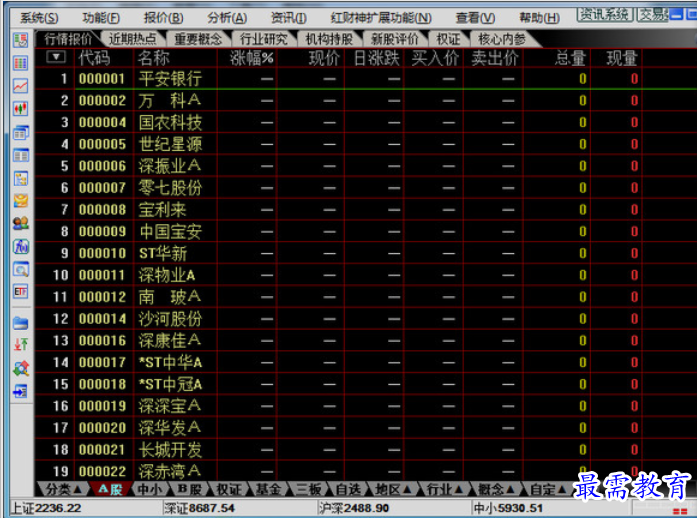Open the 系统(S) menu
Viewport: 697px width, 518px height.
[x=39, y=18]
